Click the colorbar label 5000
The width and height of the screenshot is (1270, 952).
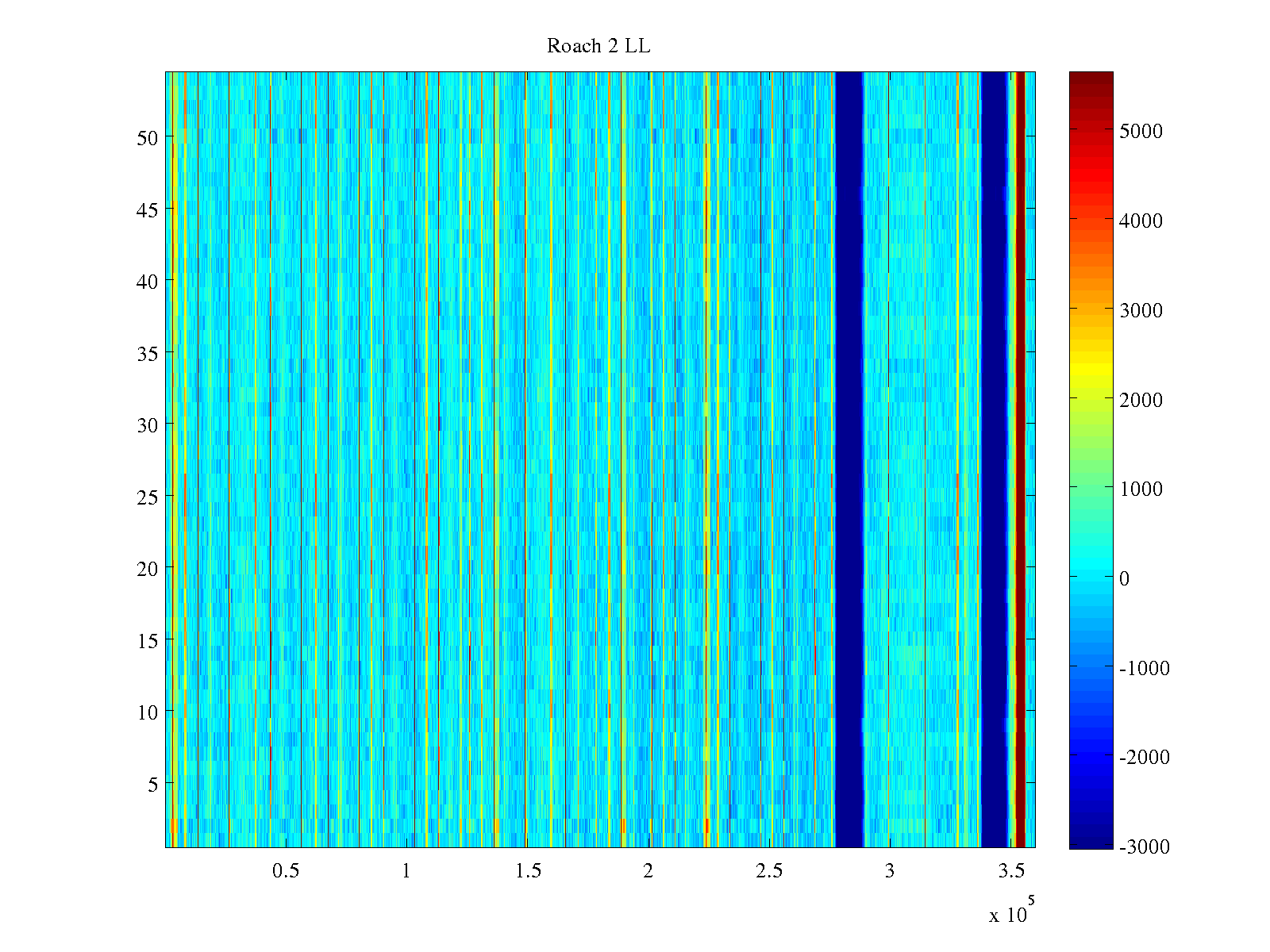click(1141, 131)
